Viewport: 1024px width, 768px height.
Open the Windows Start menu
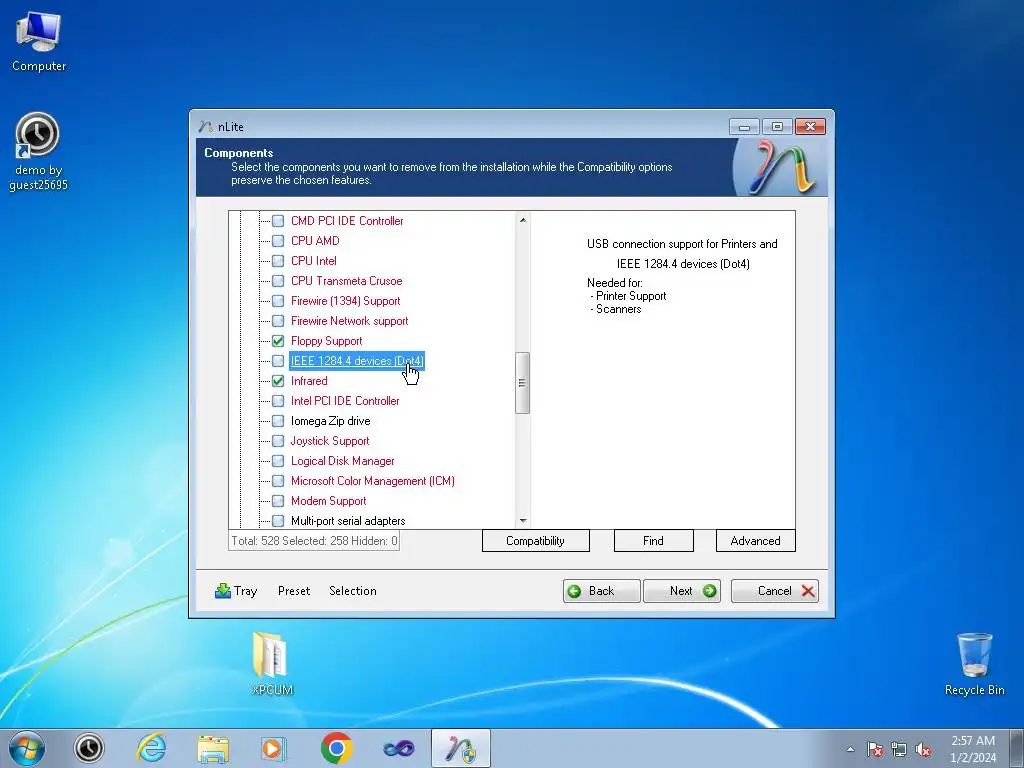pyautogui.click(x=27, y=748)
